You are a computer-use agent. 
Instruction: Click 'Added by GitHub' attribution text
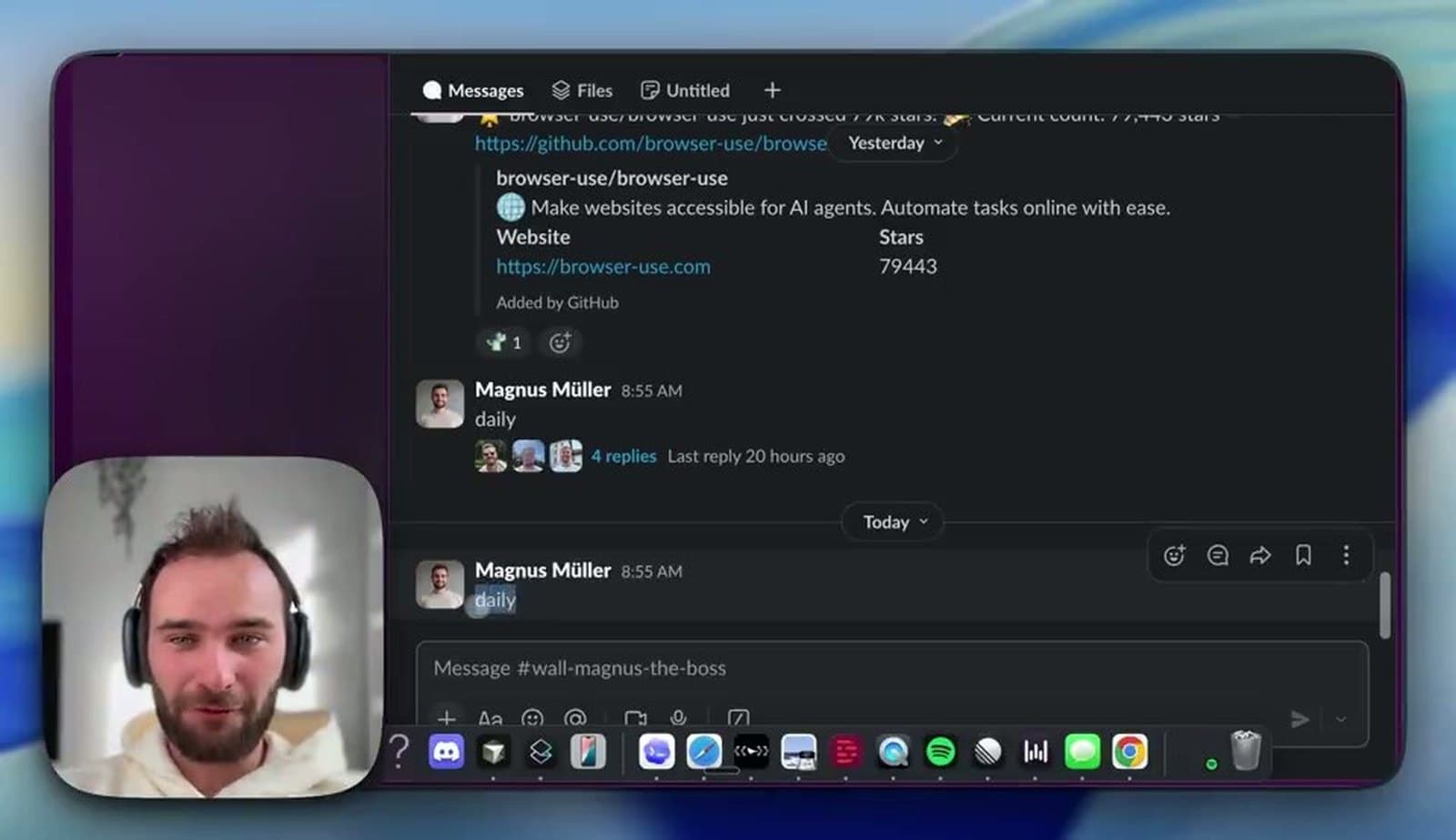coord(557,302)
